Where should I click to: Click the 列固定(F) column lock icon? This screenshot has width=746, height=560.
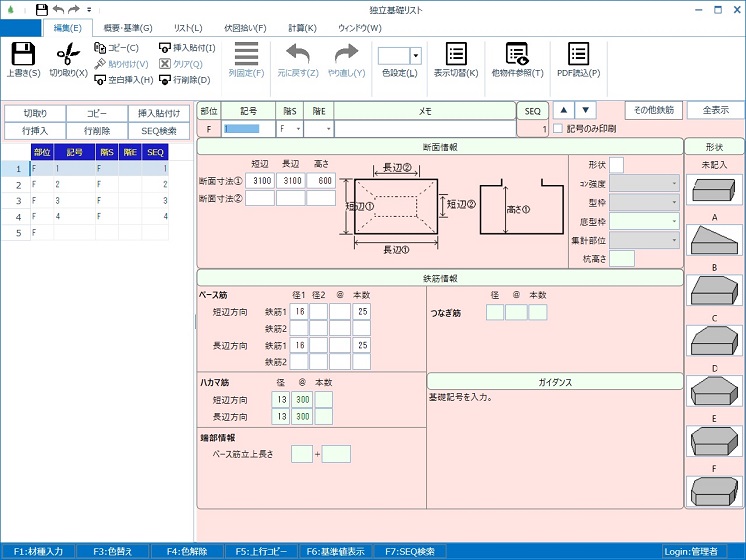click(x=246, y=54)
